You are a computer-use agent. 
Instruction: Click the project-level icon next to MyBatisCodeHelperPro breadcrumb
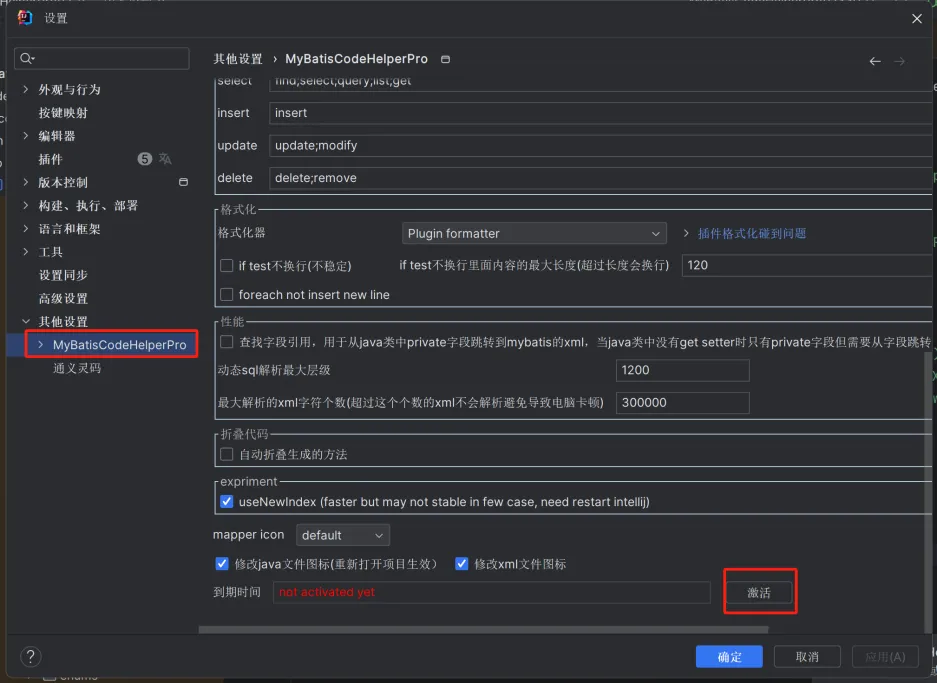coord(445,59)
